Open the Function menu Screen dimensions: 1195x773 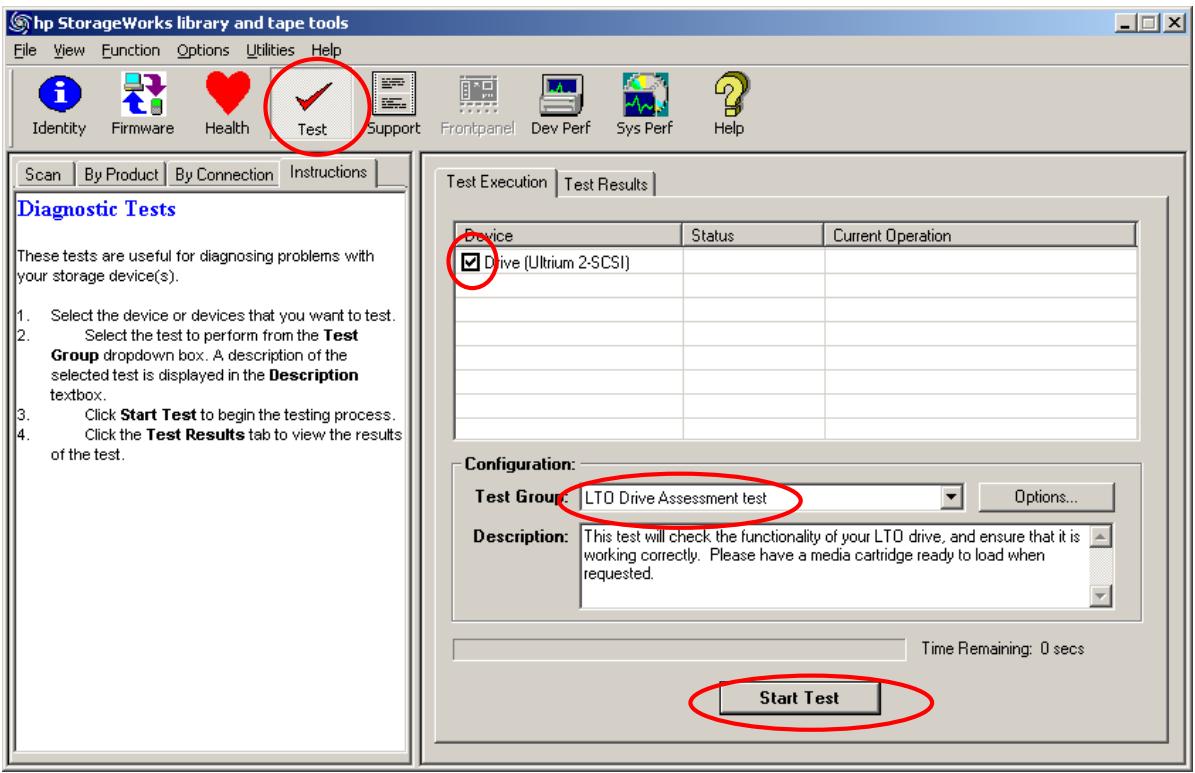pos(130,50)
